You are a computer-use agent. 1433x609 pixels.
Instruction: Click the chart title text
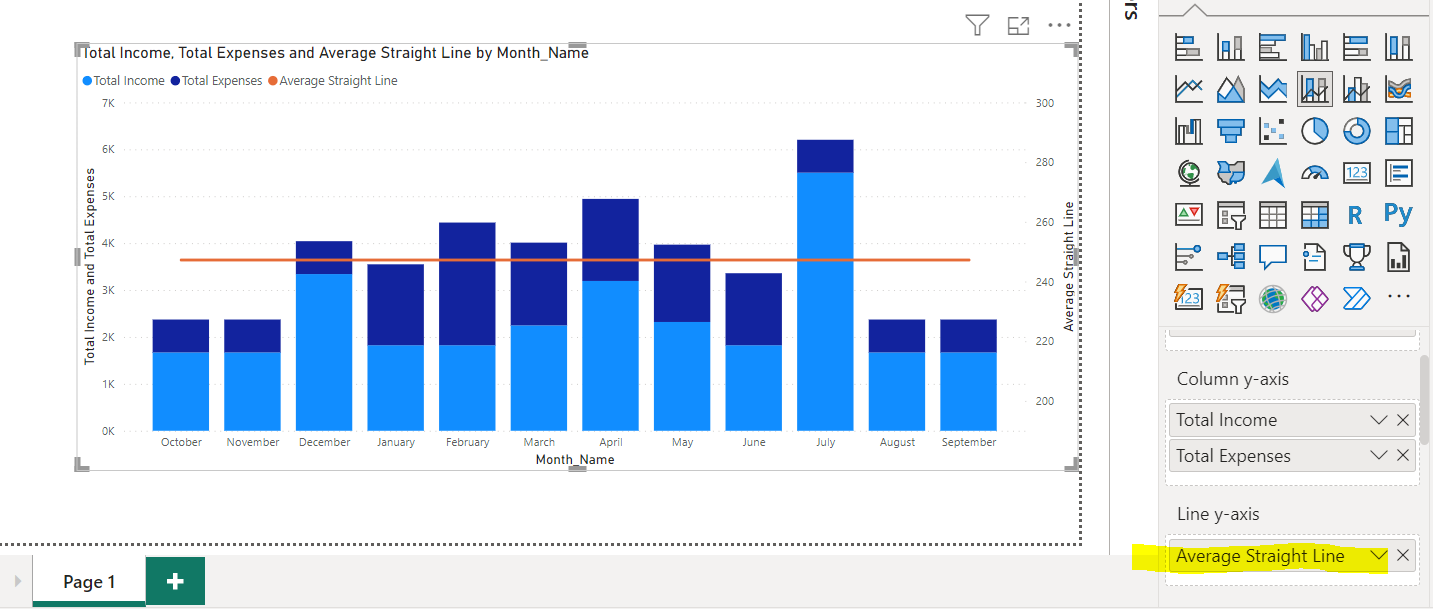[335, 53]
